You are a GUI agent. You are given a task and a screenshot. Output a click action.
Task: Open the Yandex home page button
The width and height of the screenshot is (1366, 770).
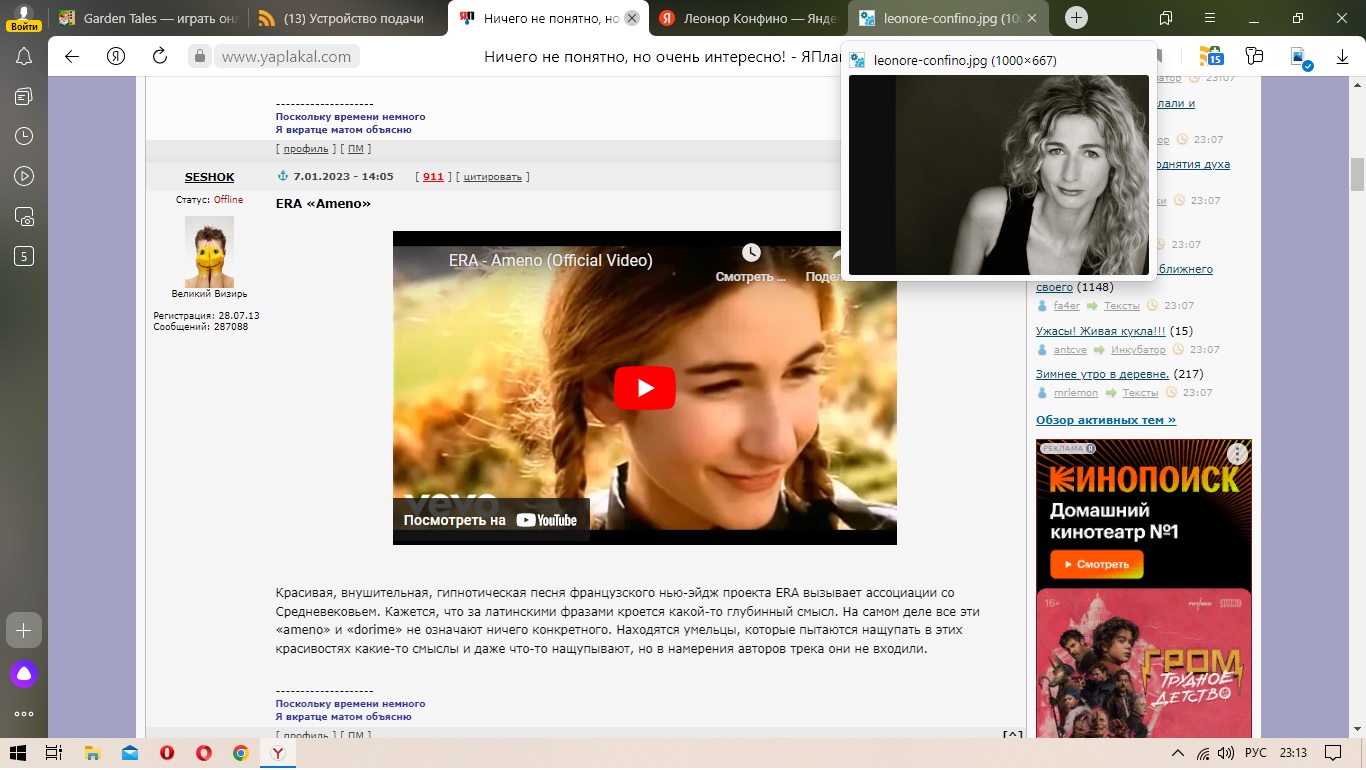pos(116,56)
